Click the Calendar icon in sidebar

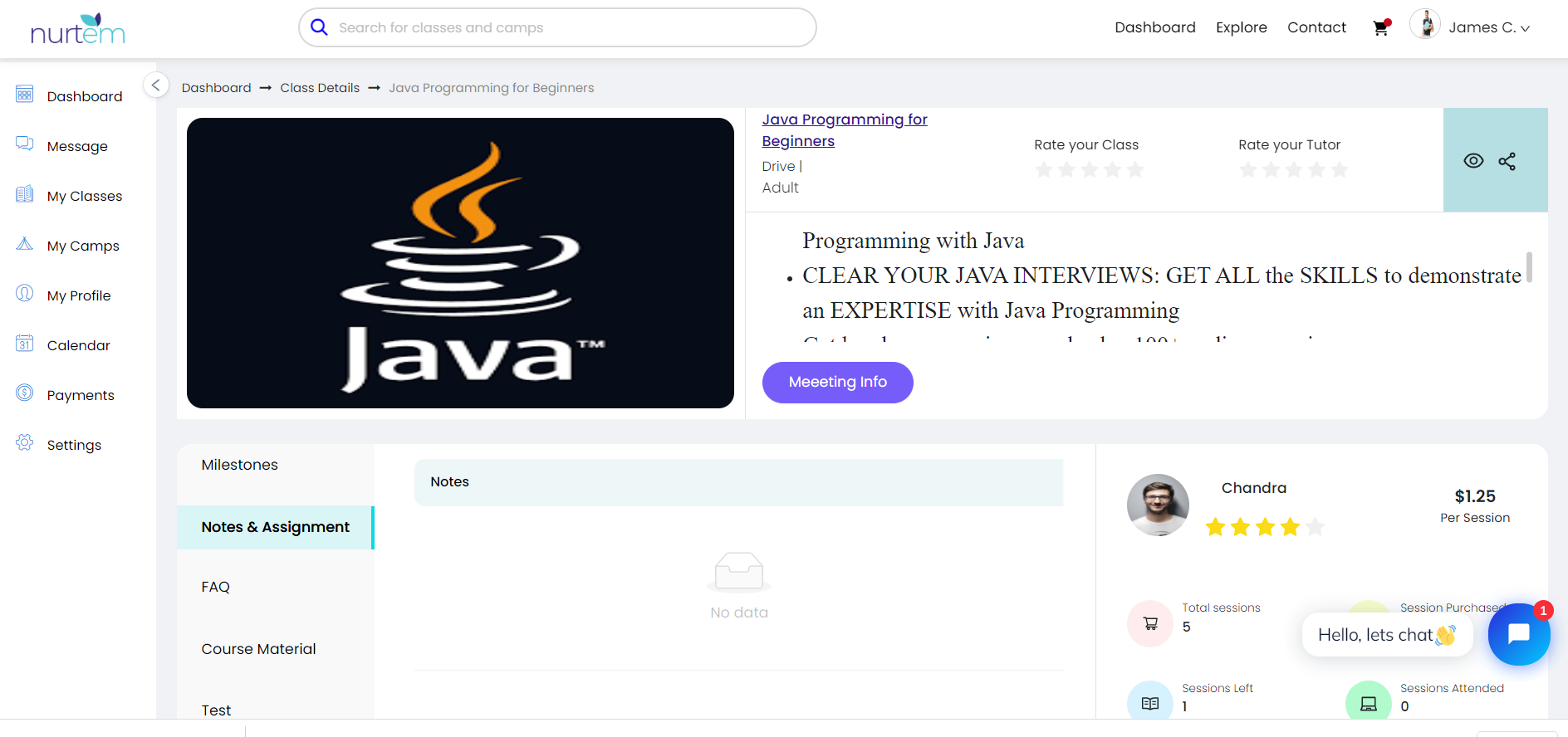point(25,344)
